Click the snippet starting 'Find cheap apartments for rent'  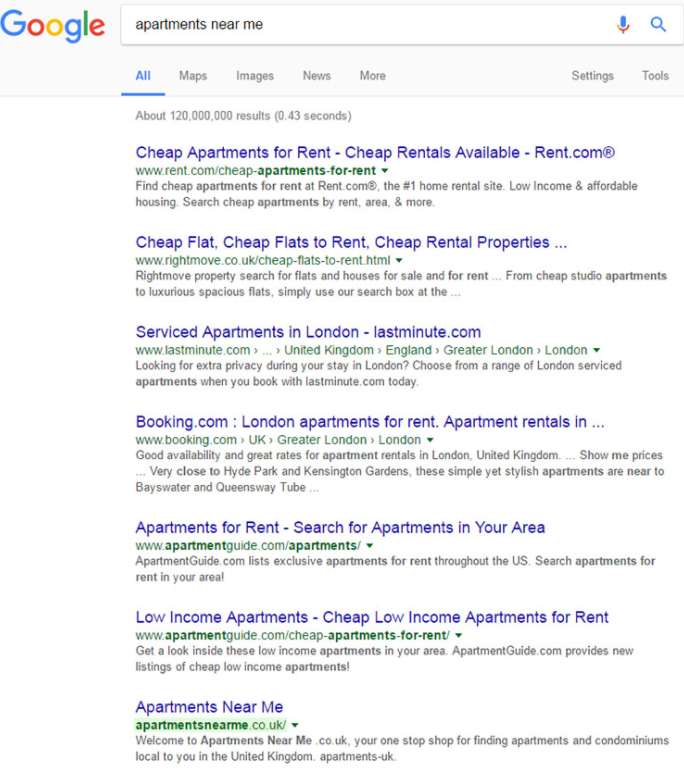386,194
